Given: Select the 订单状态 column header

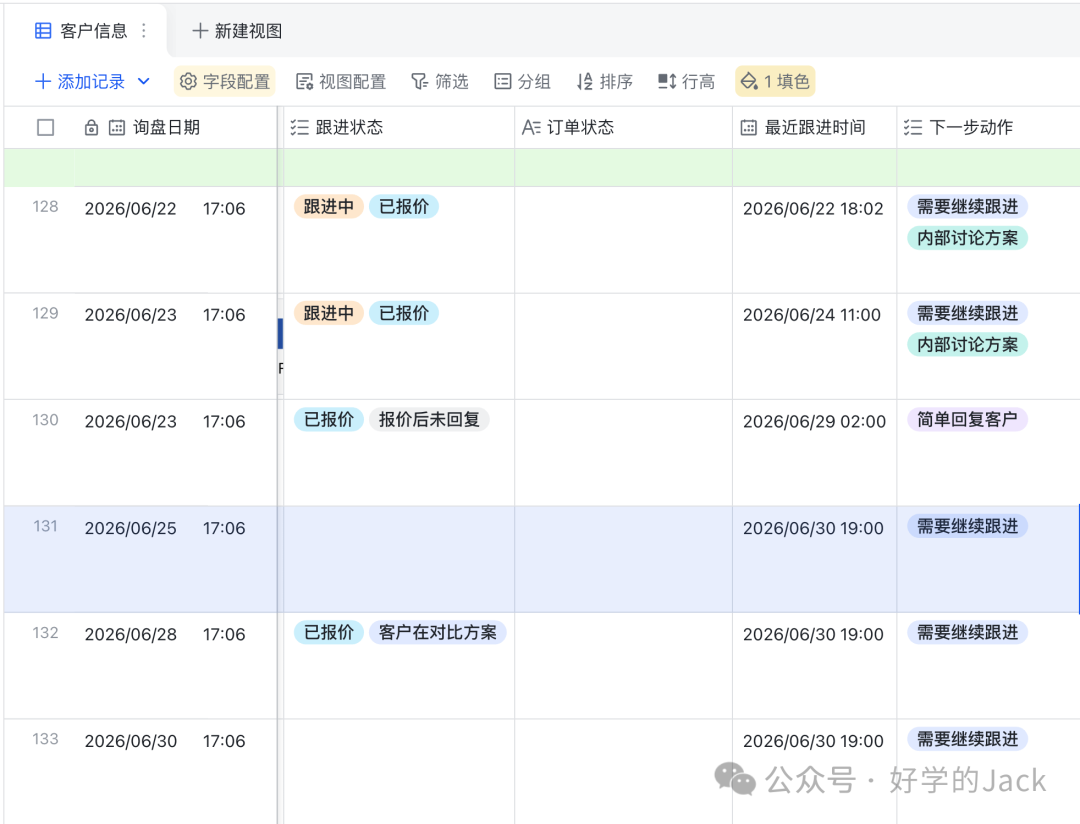Looking at the screenshot, I should (x=623, y=127).
